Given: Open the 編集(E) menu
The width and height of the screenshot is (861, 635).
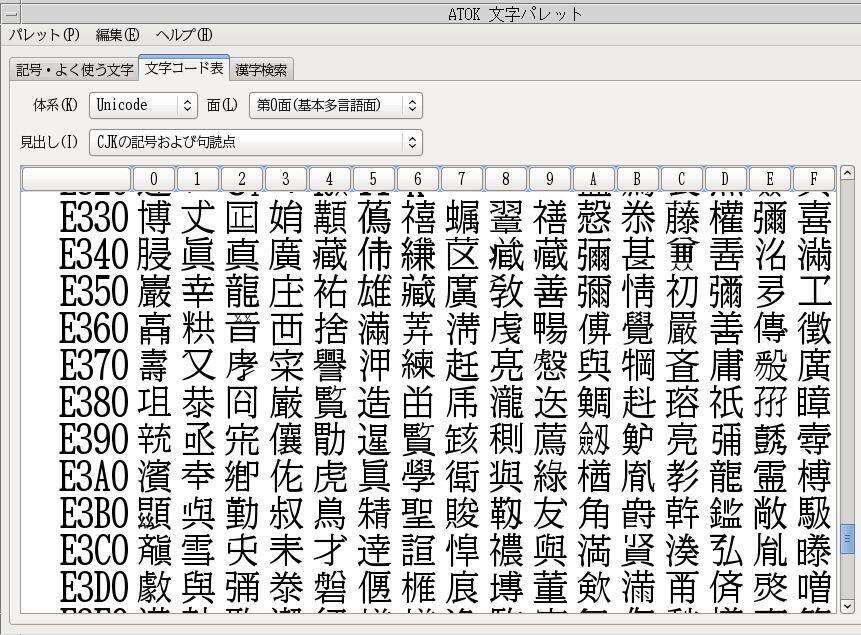Looking at the screenshot, I should pyautogui.click(x=117, y=35).
